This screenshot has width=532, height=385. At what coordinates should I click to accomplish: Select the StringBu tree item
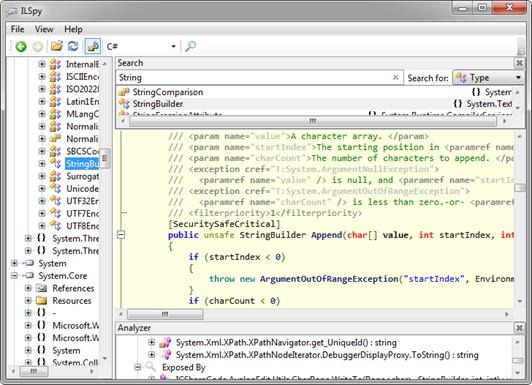(x=82, y=164)
